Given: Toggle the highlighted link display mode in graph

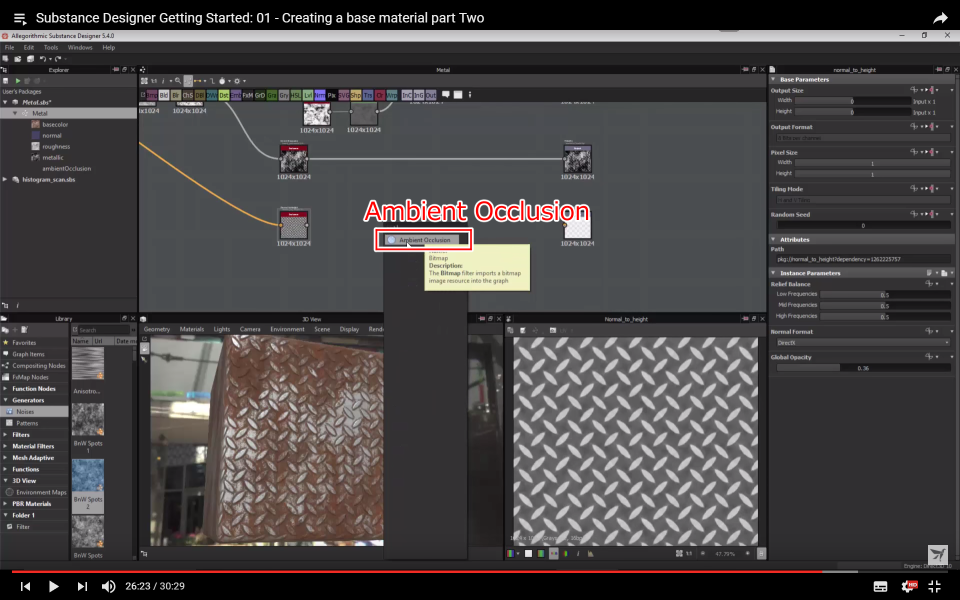Looking at the screenshot, I should (188, 81).
